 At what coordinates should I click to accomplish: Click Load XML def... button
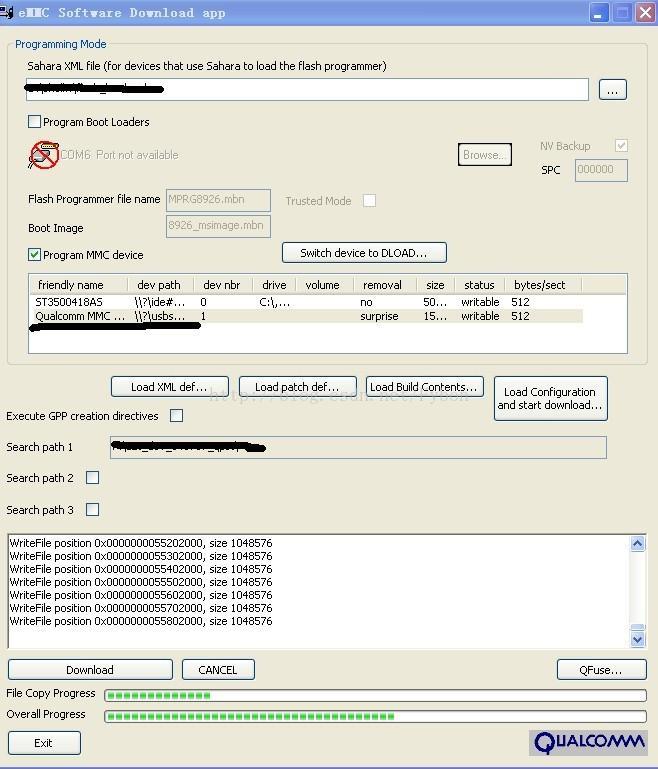pos(170,387)
